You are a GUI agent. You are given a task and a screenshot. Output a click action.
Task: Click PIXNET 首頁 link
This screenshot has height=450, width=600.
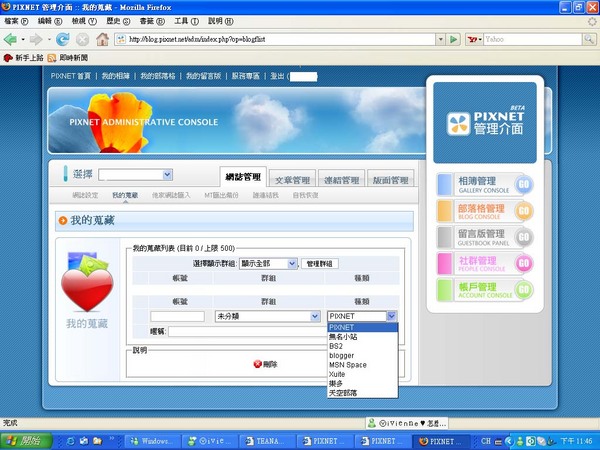tap(71, 76)
